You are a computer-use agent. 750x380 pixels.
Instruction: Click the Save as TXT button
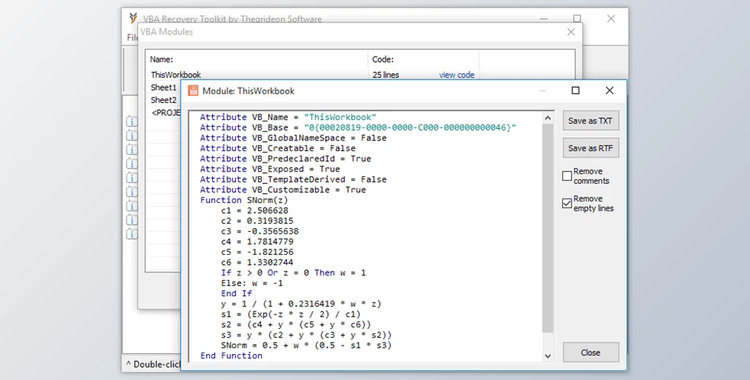point(591,121)
